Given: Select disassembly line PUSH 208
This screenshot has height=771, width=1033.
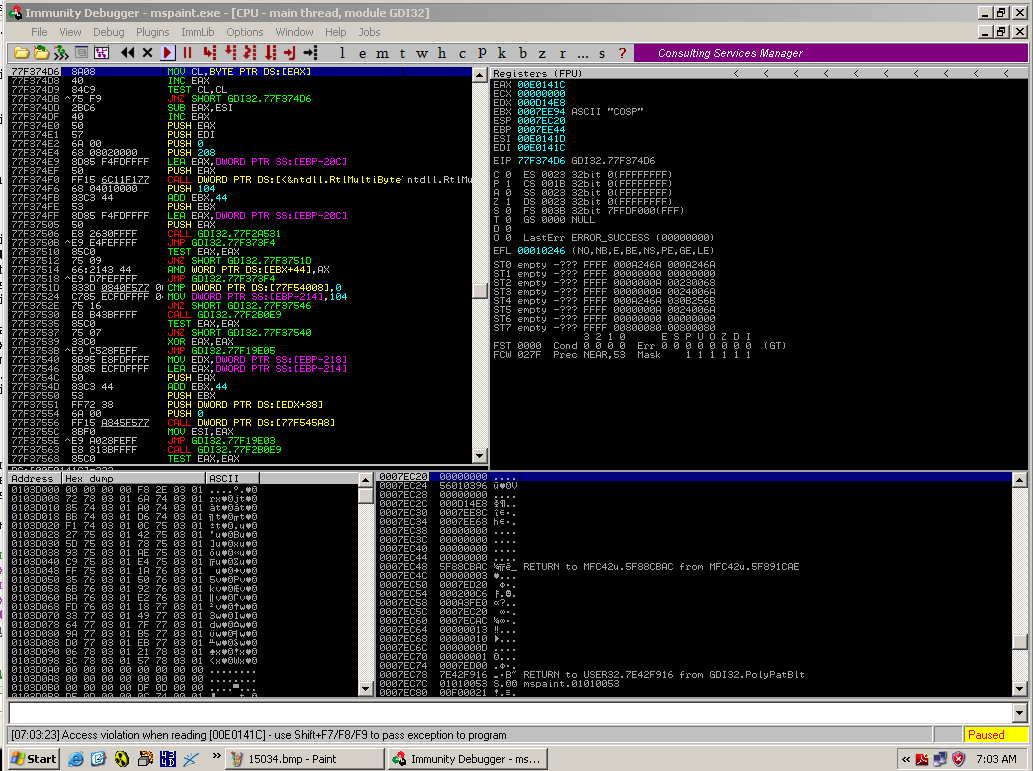Looking at the screenshot, I should click(x=240, y=152).
